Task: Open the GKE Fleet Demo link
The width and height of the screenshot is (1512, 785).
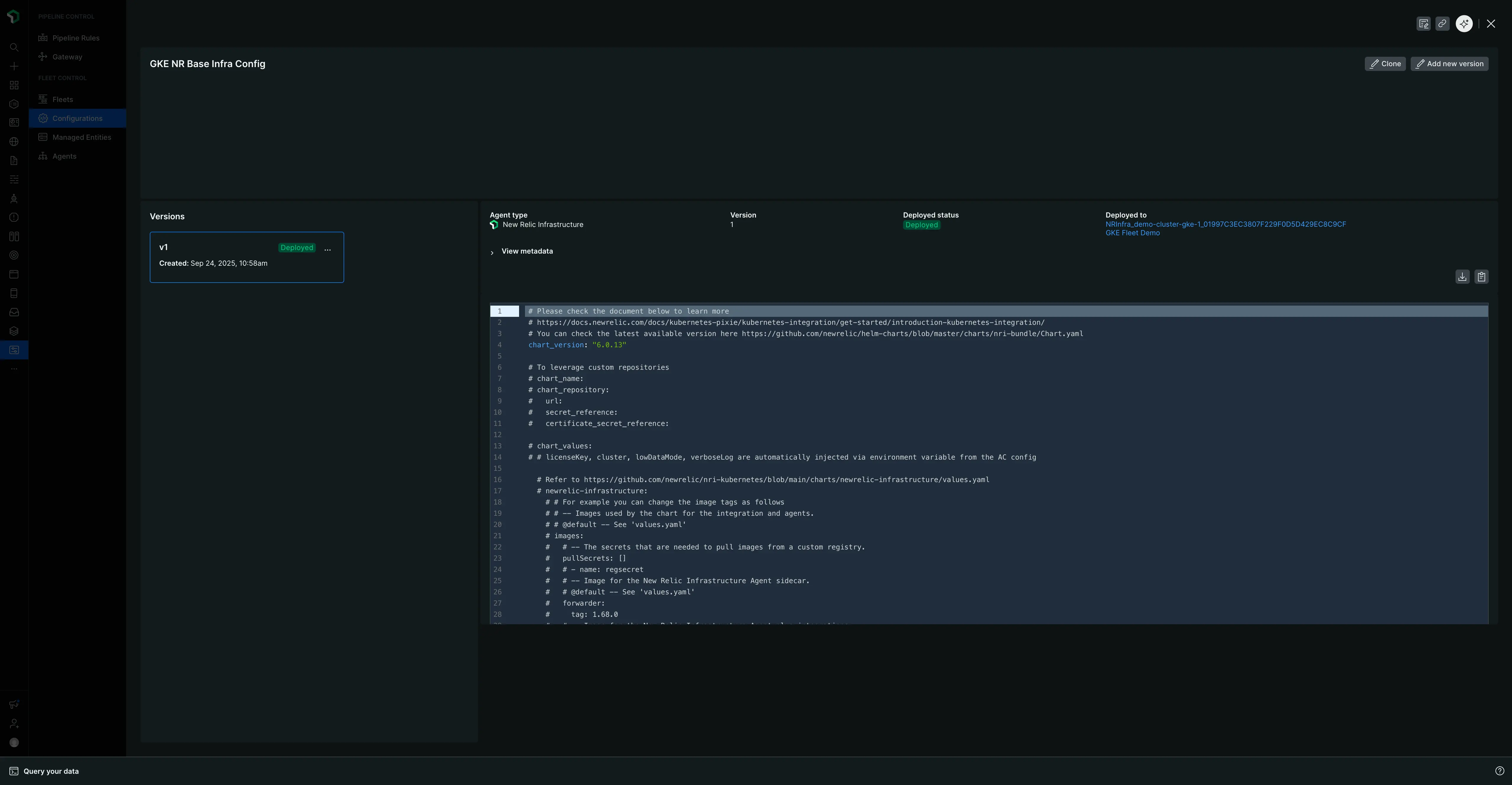Action: coord(1132,233)
